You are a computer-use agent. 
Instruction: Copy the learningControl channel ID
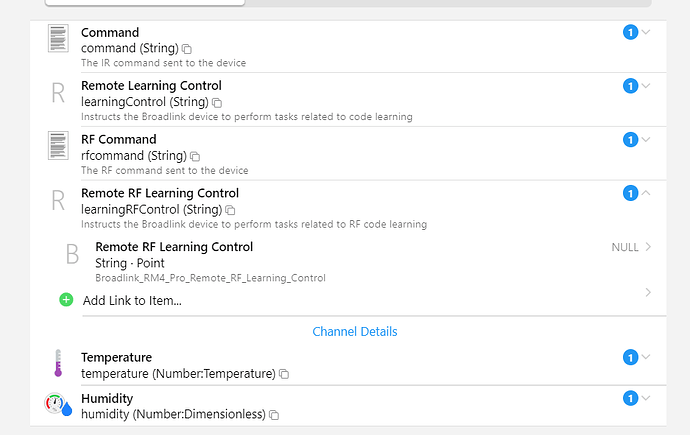click(217, 103)
